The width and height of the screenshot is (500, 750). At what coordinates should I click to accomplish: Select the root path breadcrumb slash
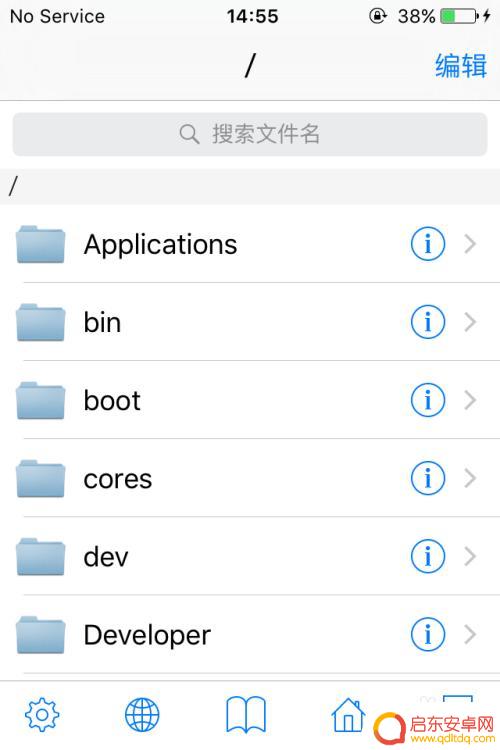point(13,186)
